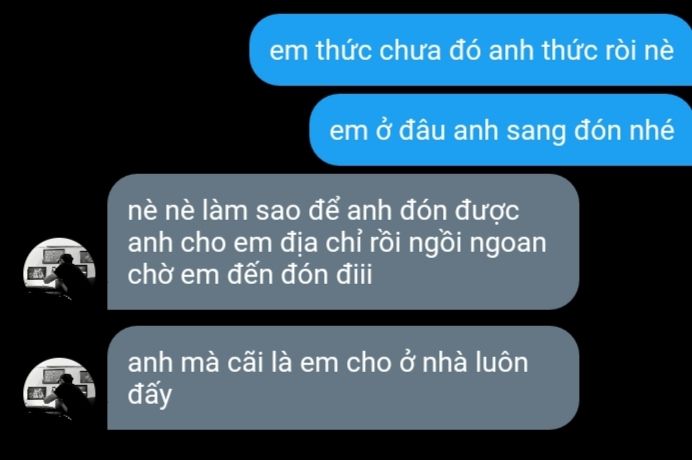Tap the gray 'nè nè làm sao để anh đón được' bubble
Screen dimensions: 692x460
pos(343,242)
